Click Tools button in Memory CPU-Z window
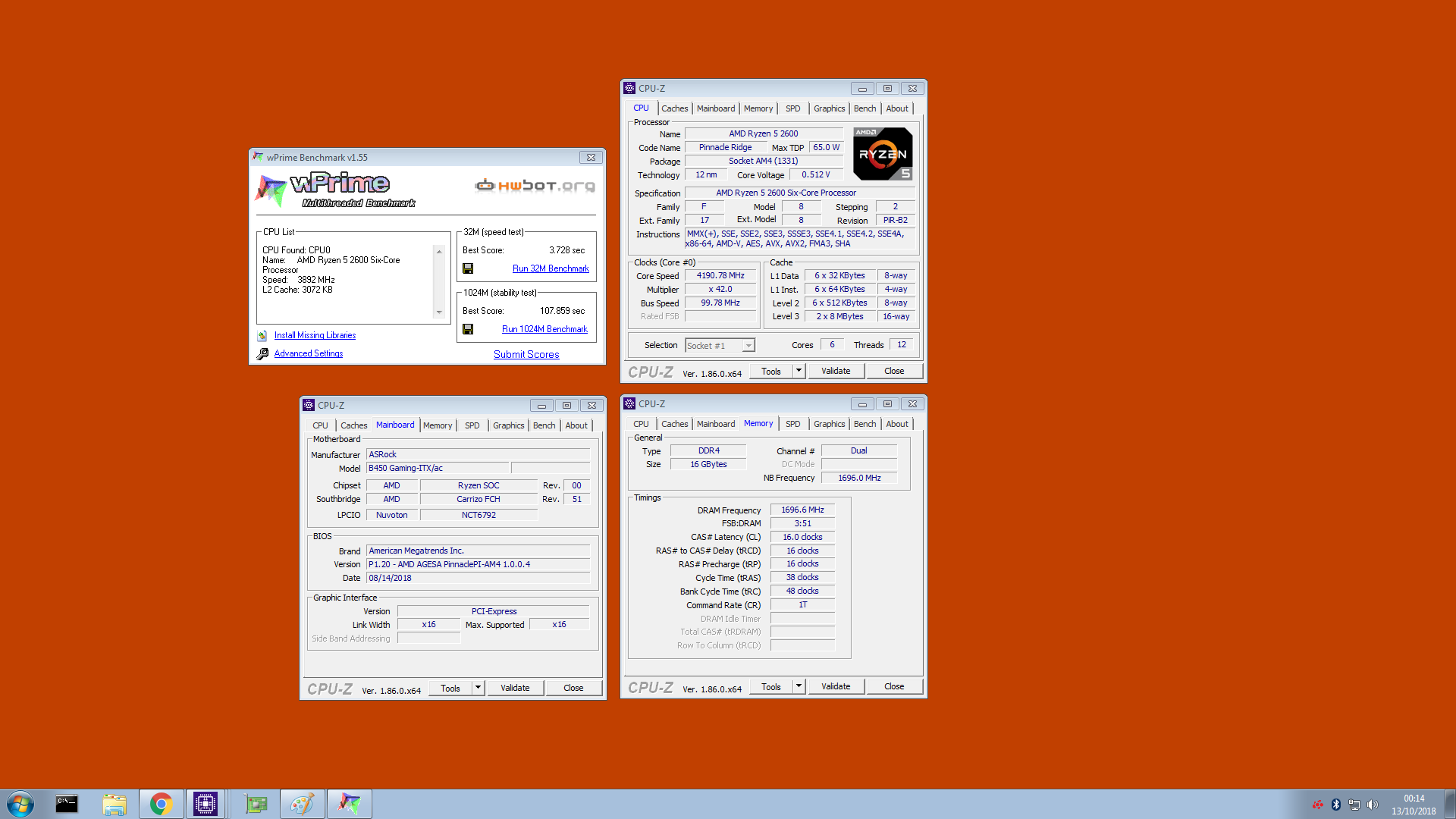The image size is (1456, 819). [771, 686]
